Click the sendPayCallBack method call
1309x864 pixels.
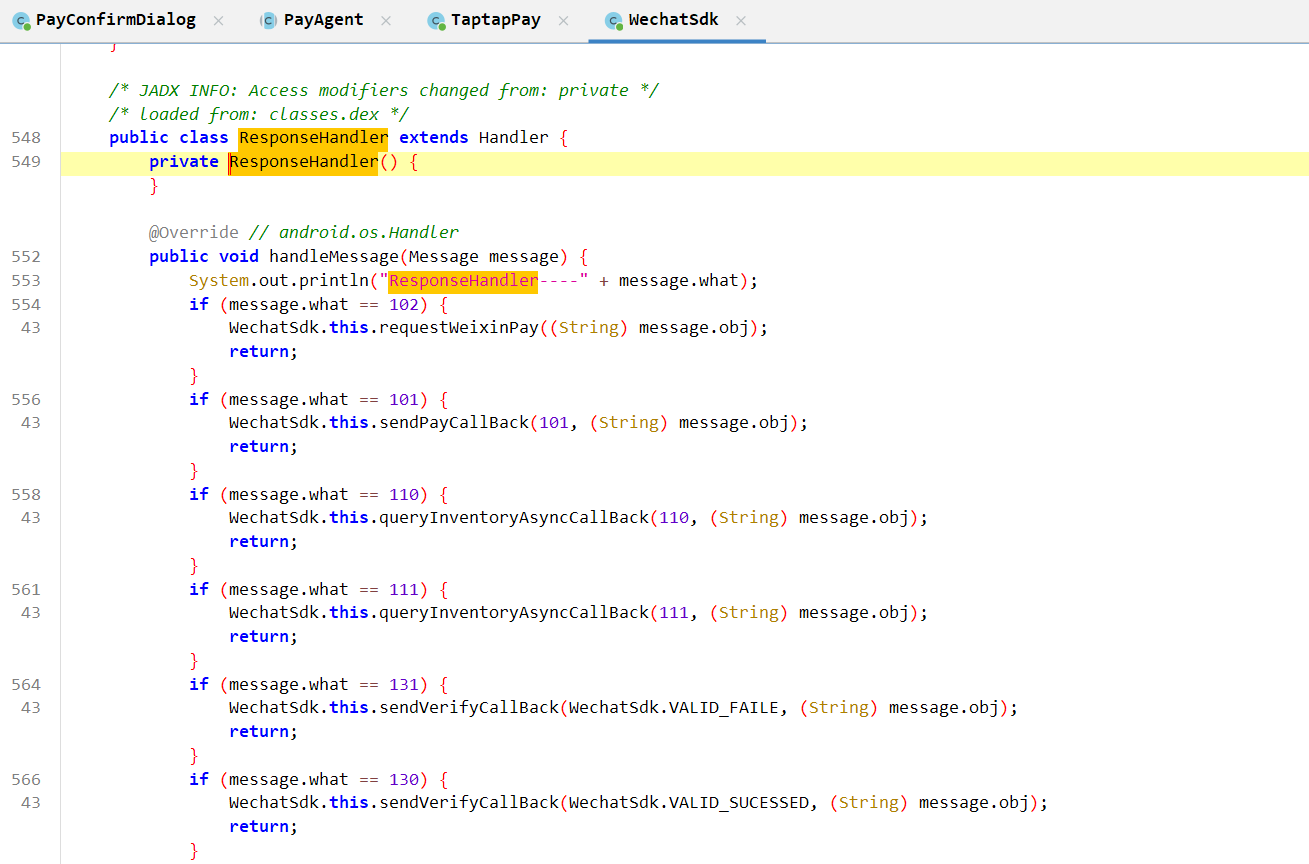pos(453,423)
